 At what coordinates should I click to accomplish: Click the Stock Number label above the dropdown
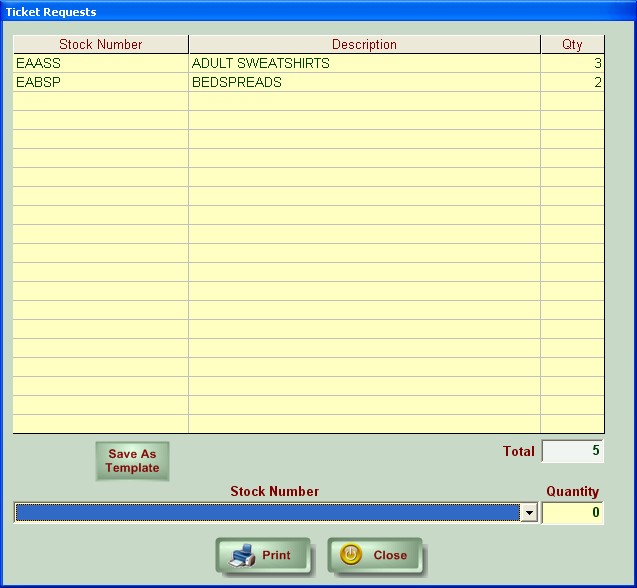click(x=275, y=491)
